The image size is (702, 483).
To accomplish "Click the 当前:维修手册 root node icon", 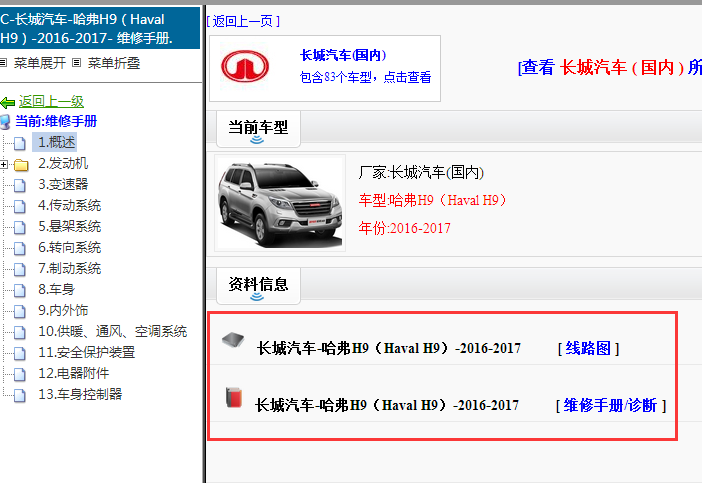I will (x=5, y=122).
